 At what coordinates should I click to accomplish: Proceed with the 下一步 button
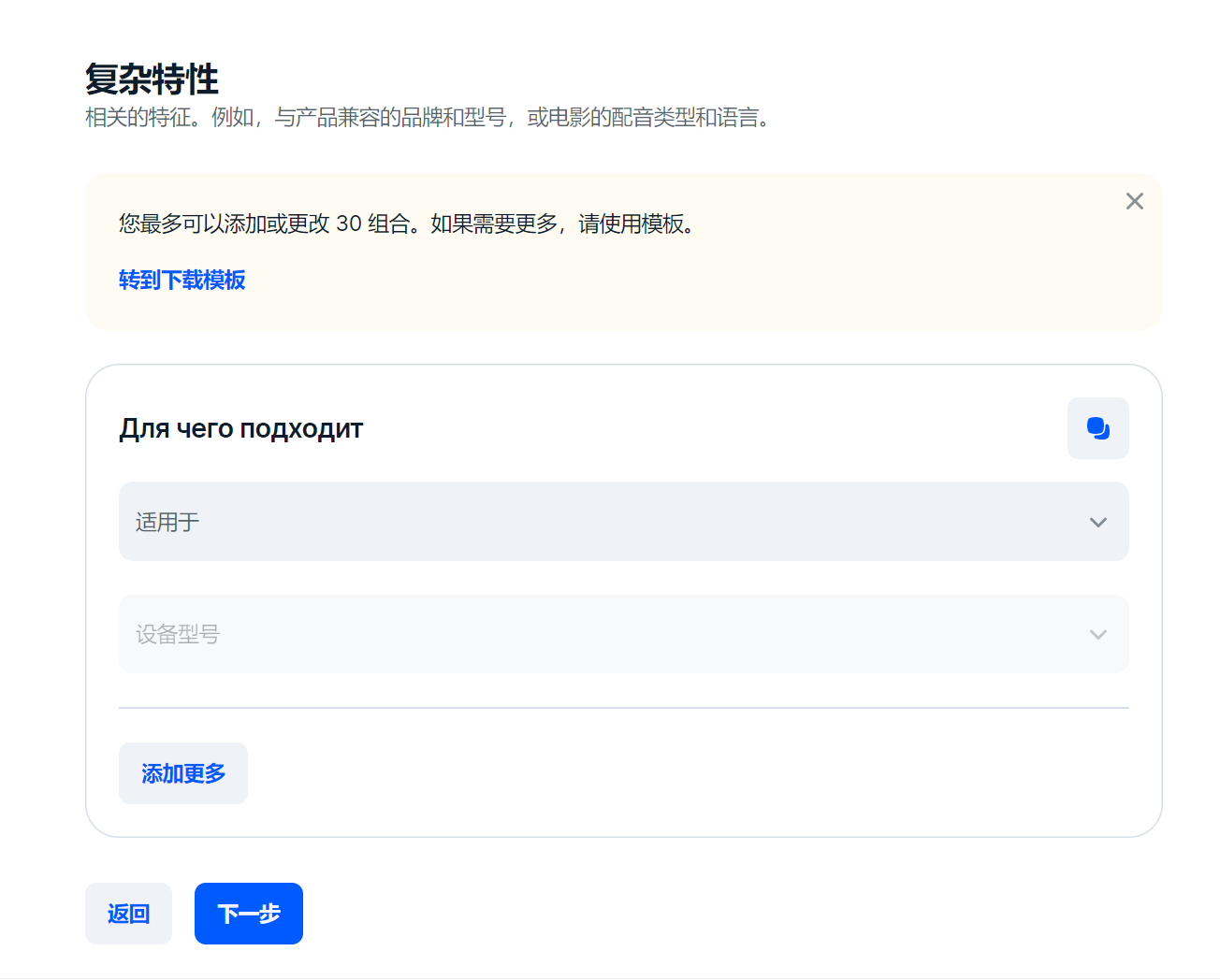point(249,914)
